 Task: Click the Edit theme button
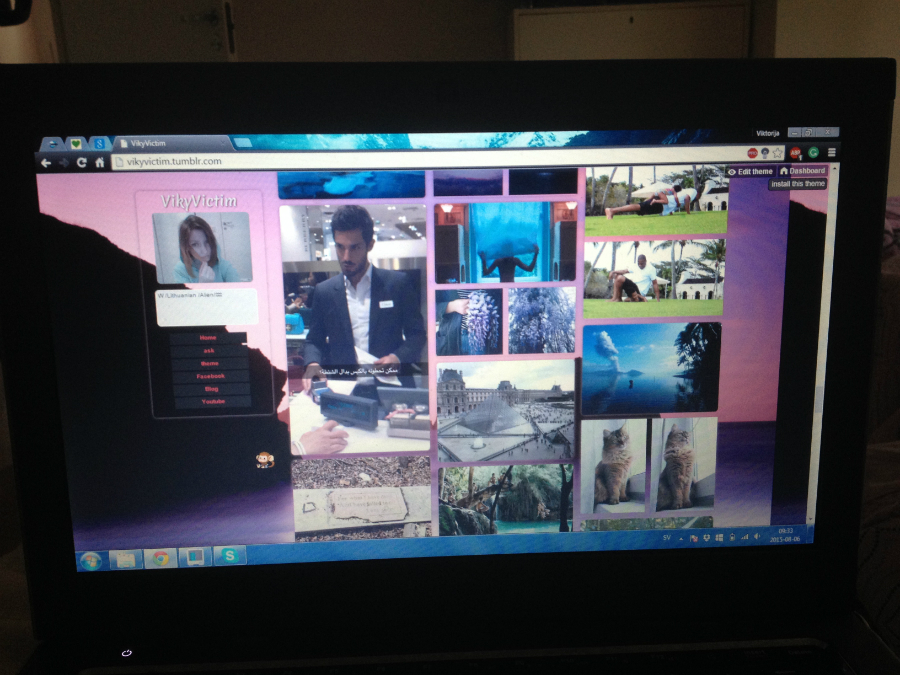751,172
